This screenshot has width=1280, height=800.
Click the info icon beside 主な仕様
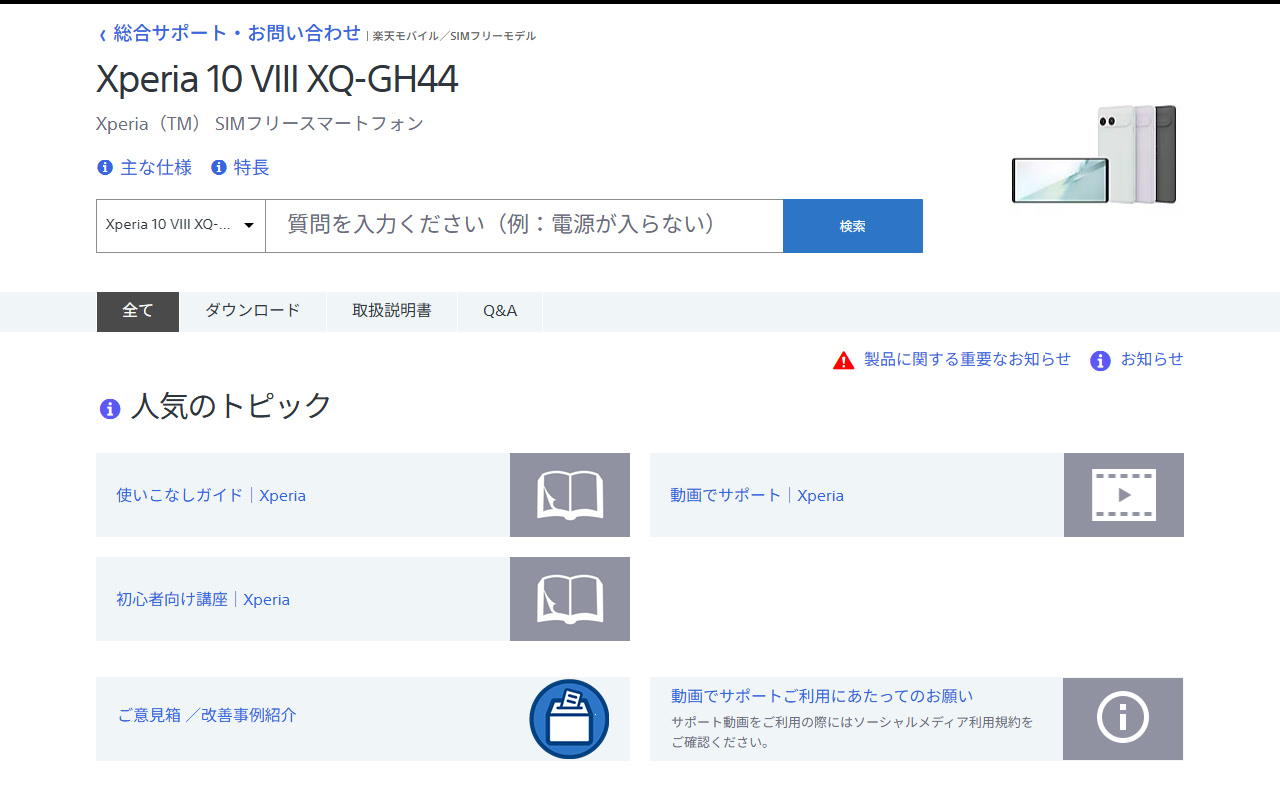tap(105, 168)
